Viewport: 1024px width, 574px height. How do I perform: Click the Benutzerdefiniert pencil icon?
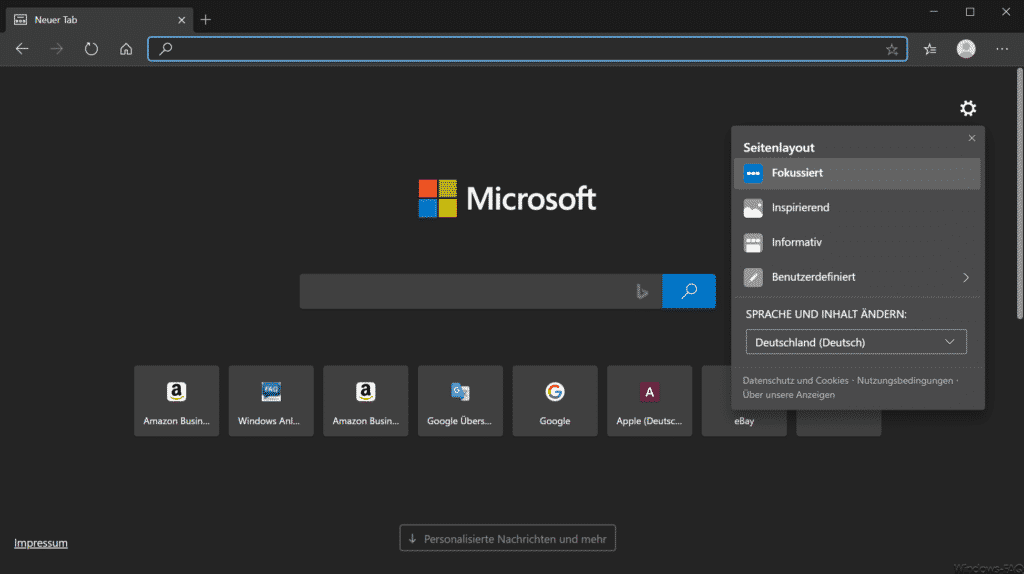[753, 278]
